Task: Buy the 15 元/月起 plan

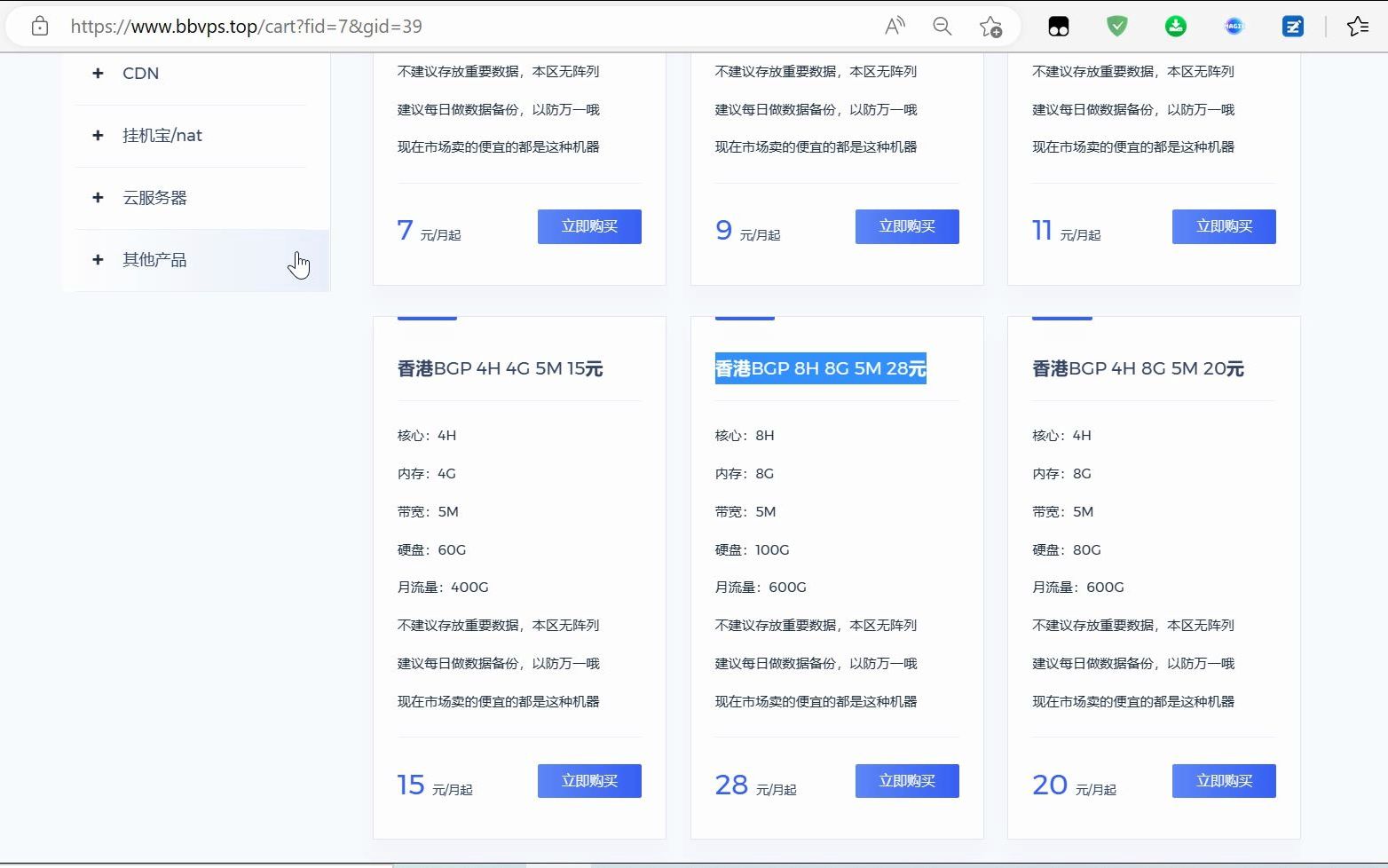Action: click(589, 781)
